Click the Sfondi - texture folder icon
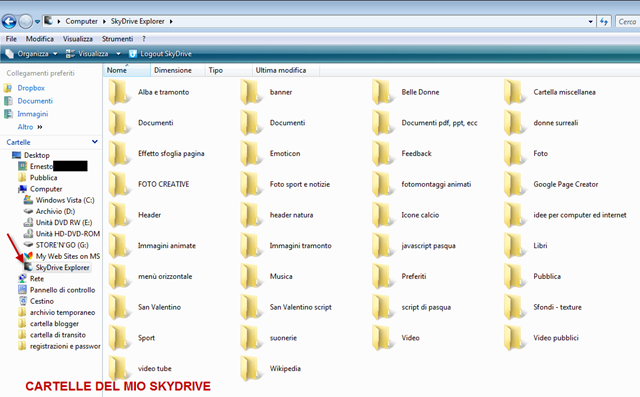 coord(514,307)
